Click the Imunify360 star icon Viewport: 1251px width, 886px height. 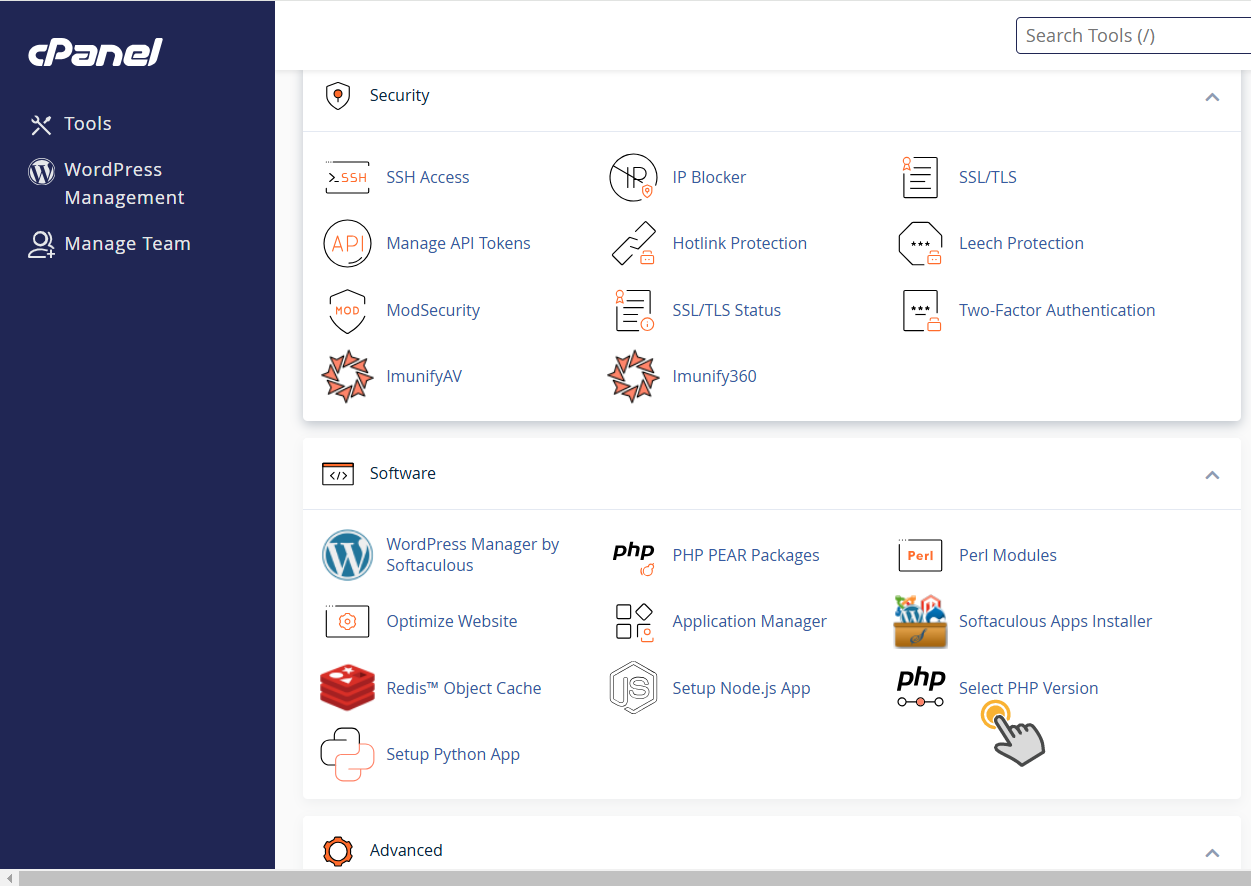[x=633, y=376]
